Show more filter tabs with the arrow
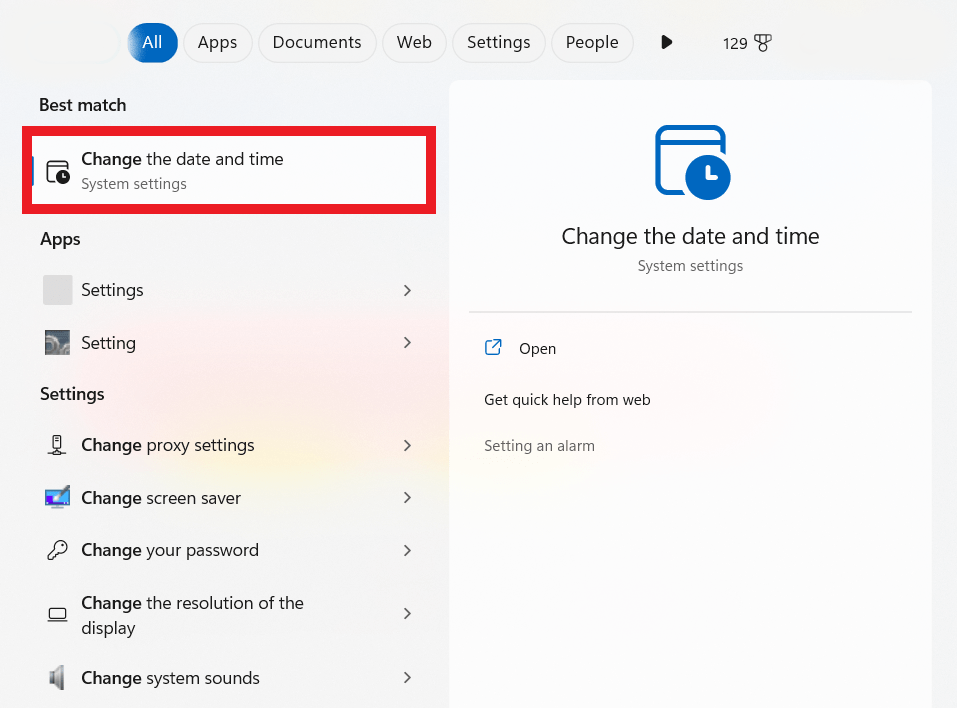This screenshot has width=957, height=708. coord(666,42)
